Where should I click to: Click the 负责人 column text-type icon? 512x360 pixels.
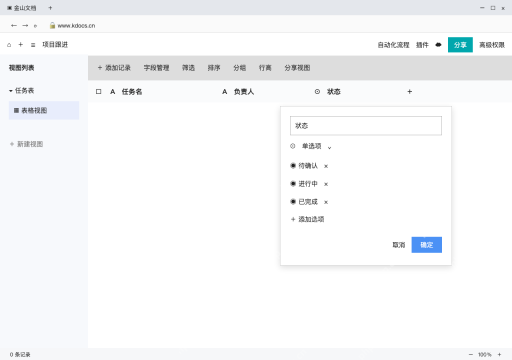[225, 91]
